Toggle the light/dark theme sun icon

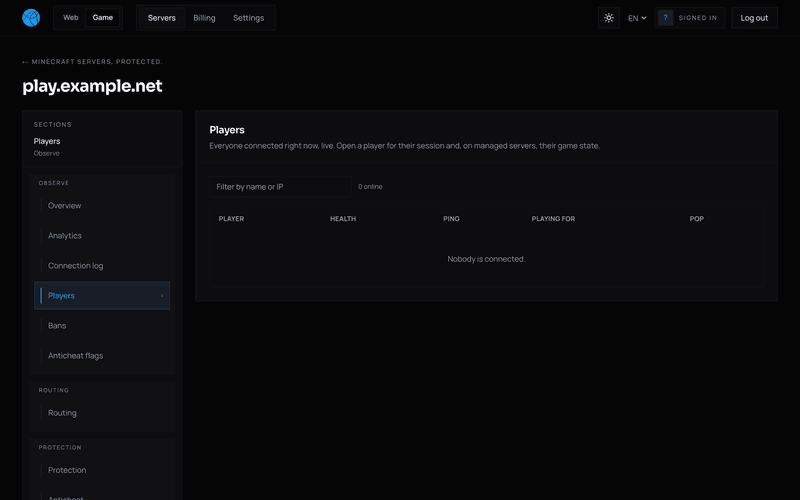(x=609, y=18)
